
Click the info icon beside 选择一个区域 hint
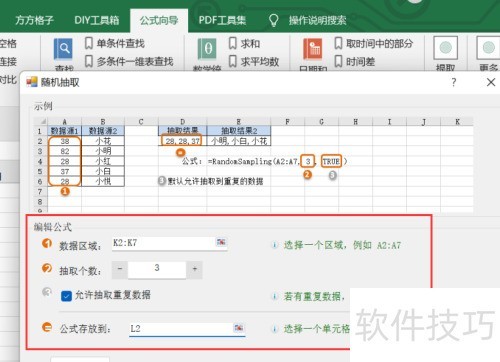(274, 246)
